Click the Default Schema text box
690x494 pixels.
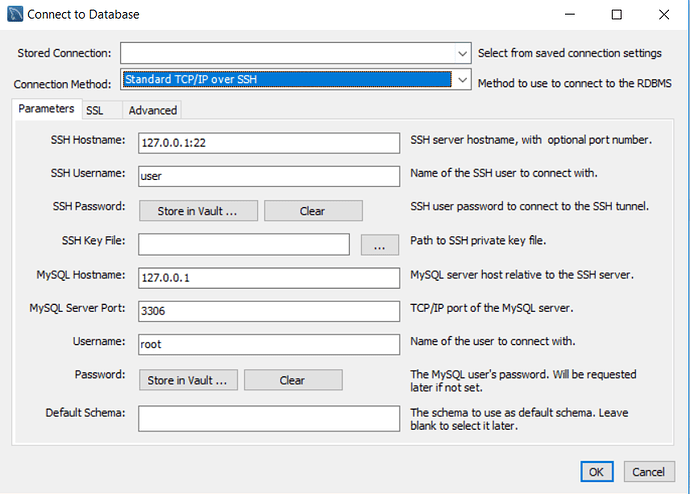(x=269, y=418)
